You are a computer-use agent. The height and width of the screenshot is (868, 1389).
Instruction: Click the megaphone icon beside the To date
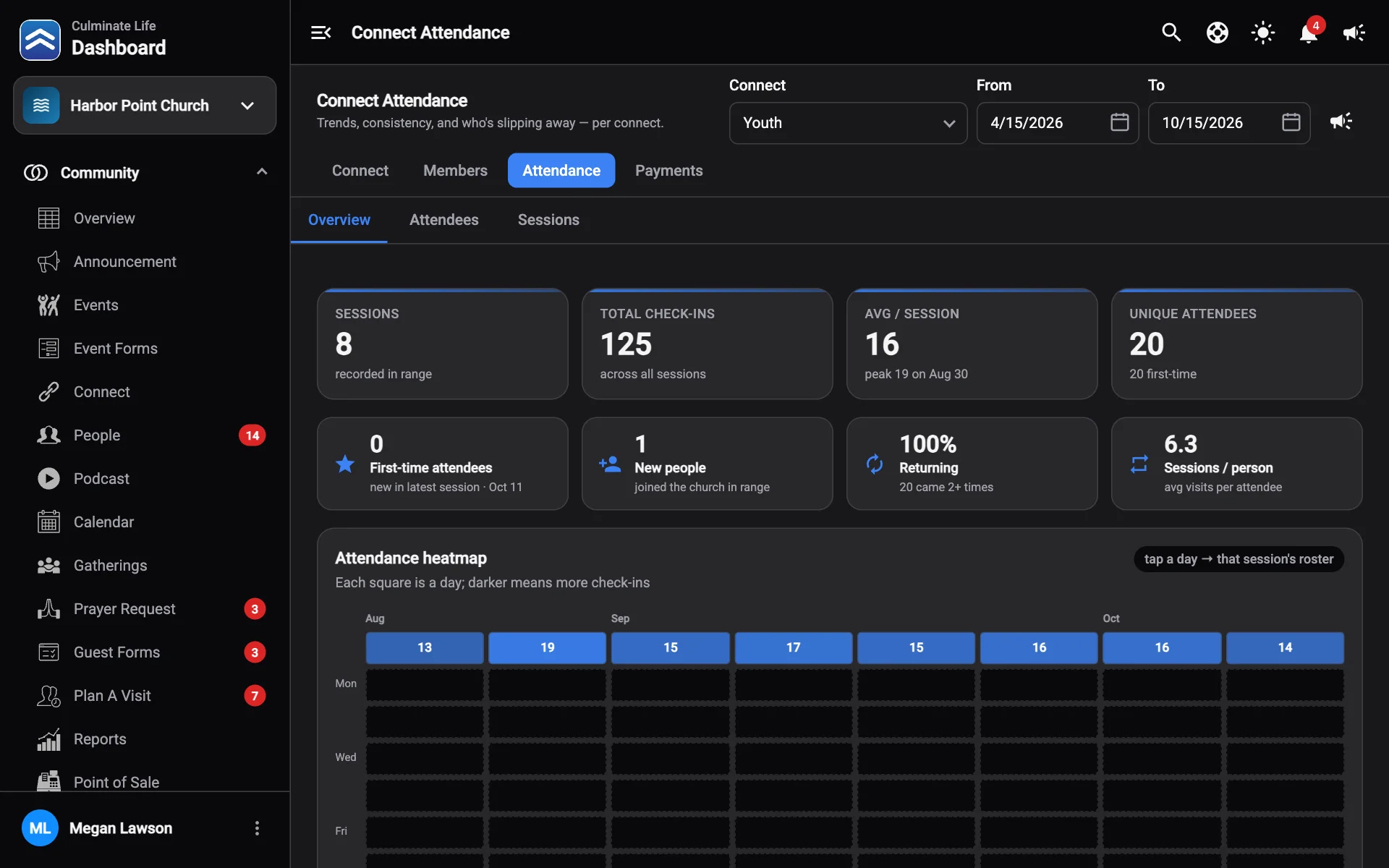1341,122
